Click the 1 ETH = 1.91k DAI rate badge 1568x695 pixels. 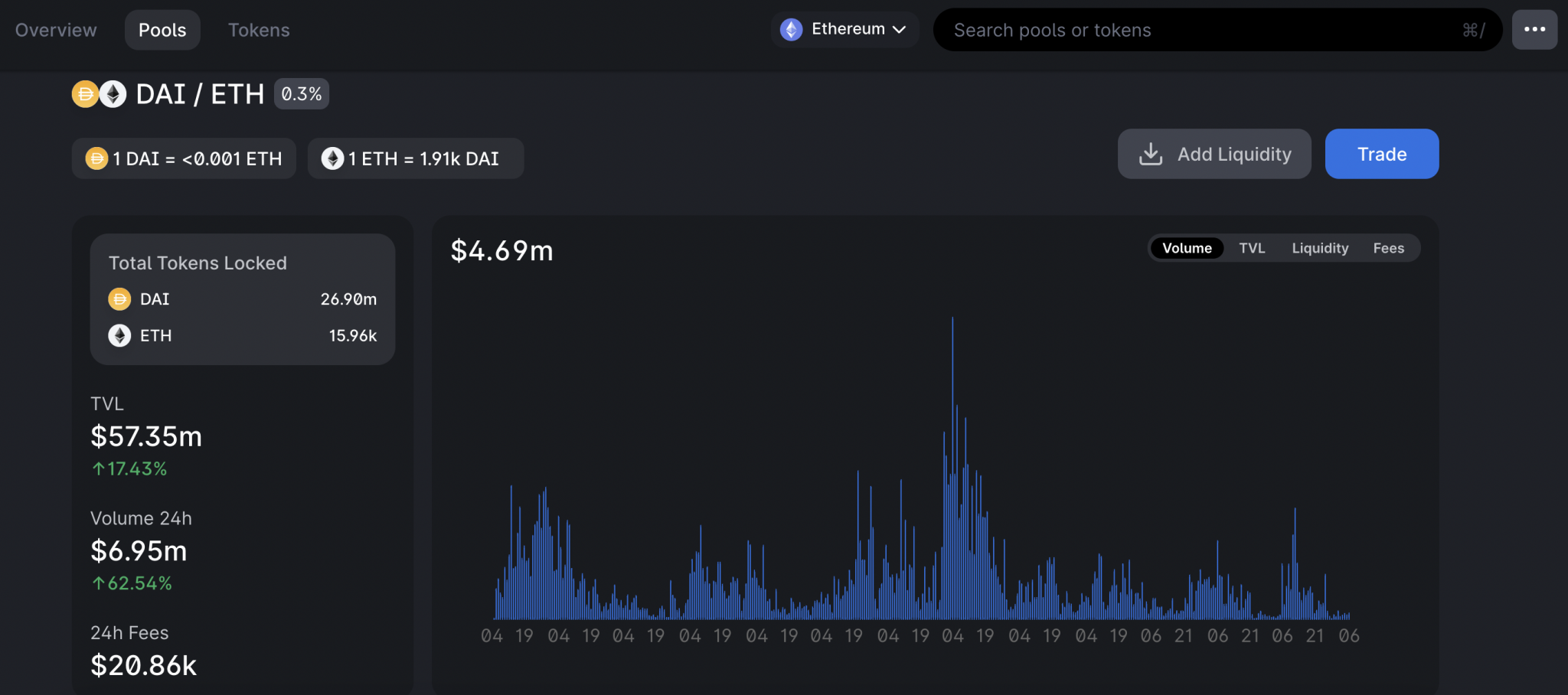(416, 158)
